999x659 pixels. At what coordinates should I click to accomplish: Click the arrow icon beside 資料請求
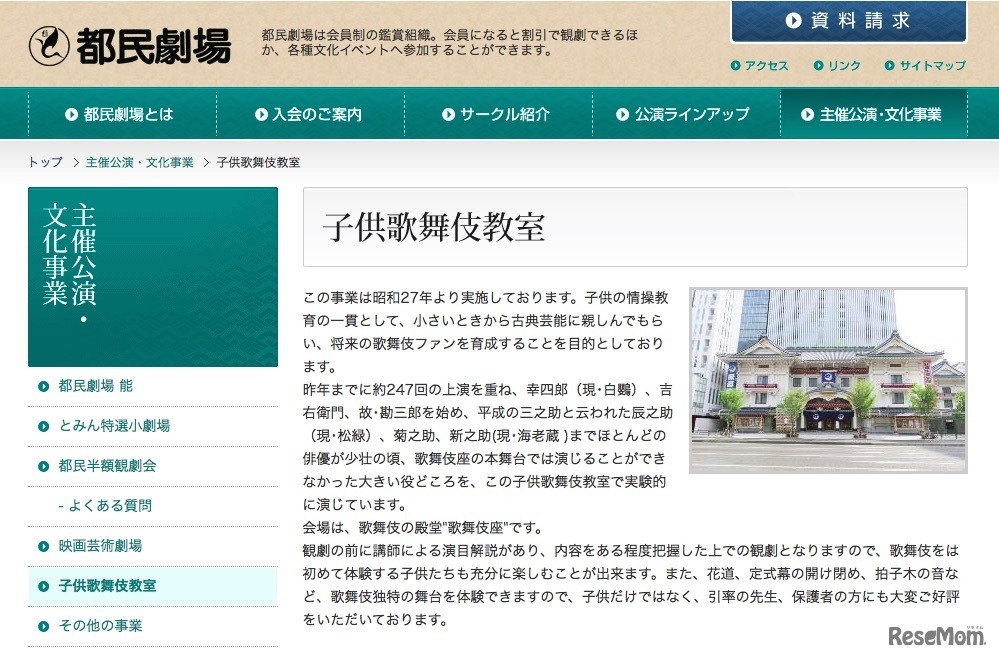click(x=794, y=18)
